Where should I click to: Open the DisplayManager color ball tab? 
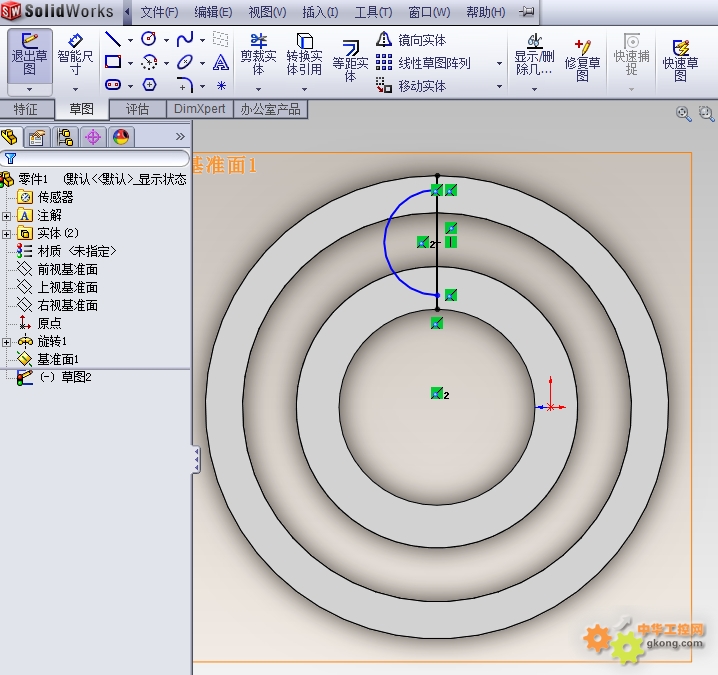(121, 137)
